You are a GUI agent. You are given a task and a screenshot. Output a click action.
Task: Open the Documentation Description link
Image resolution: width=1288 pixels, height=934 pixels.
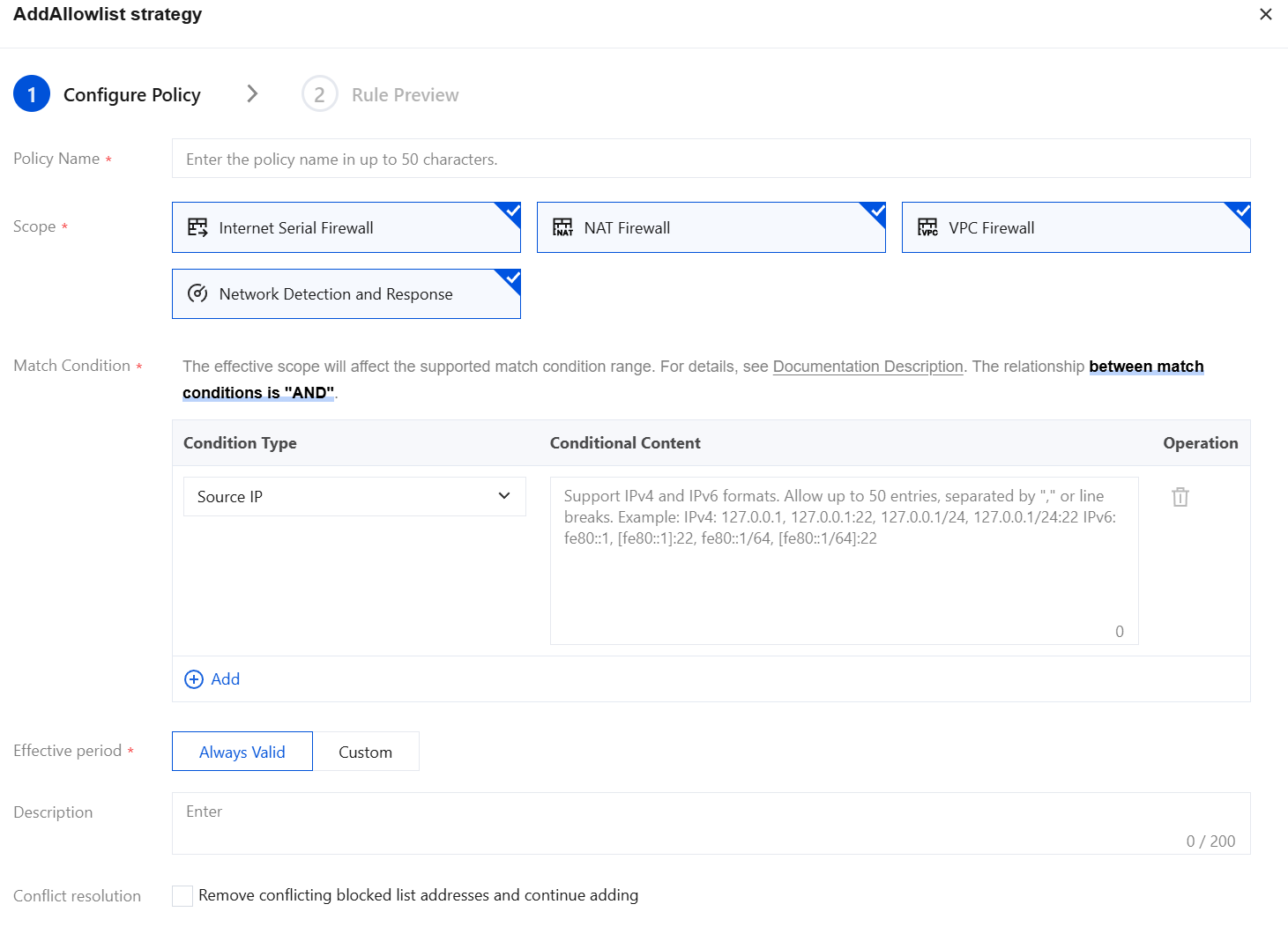coord(867,367)
